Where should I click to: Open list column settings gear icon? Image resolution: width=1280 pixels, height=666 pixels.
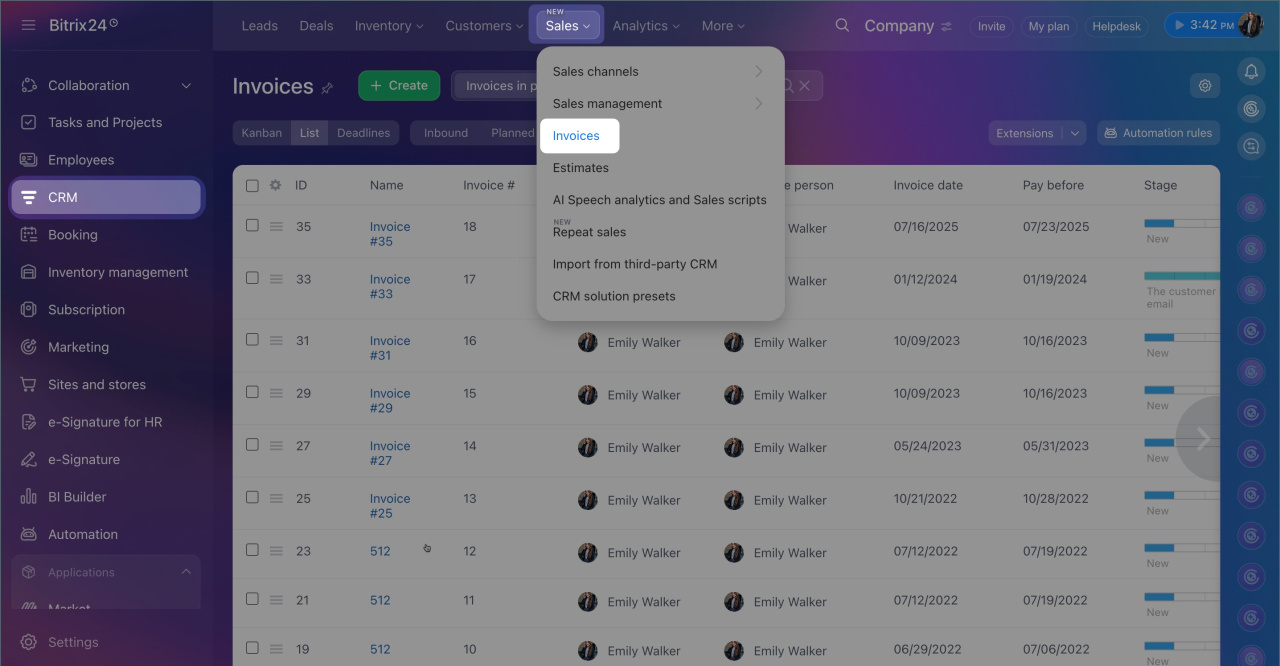pos(276,185)
